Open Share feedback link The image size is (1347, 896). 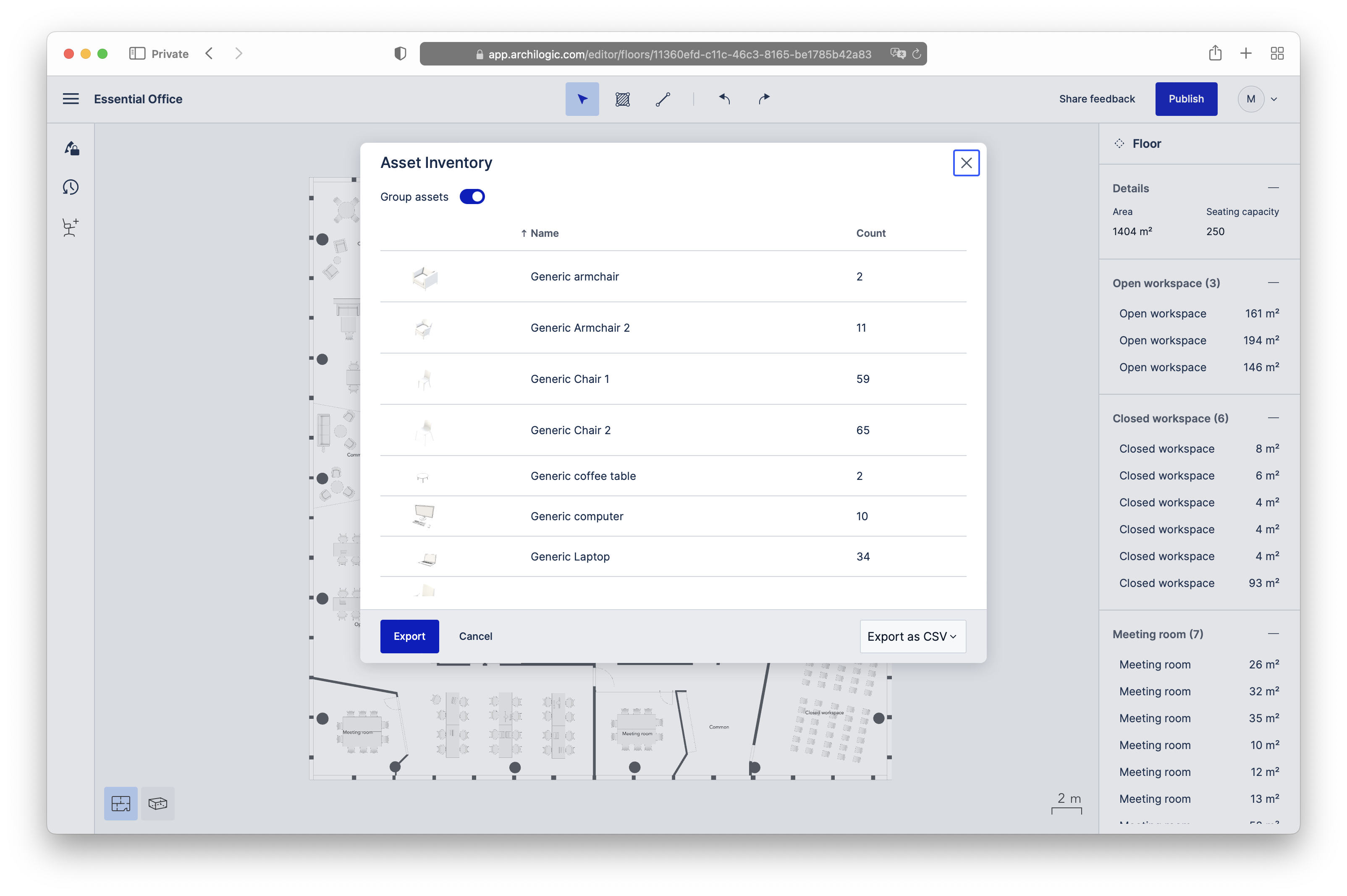pyautogui.click(x=1097, y=99)
